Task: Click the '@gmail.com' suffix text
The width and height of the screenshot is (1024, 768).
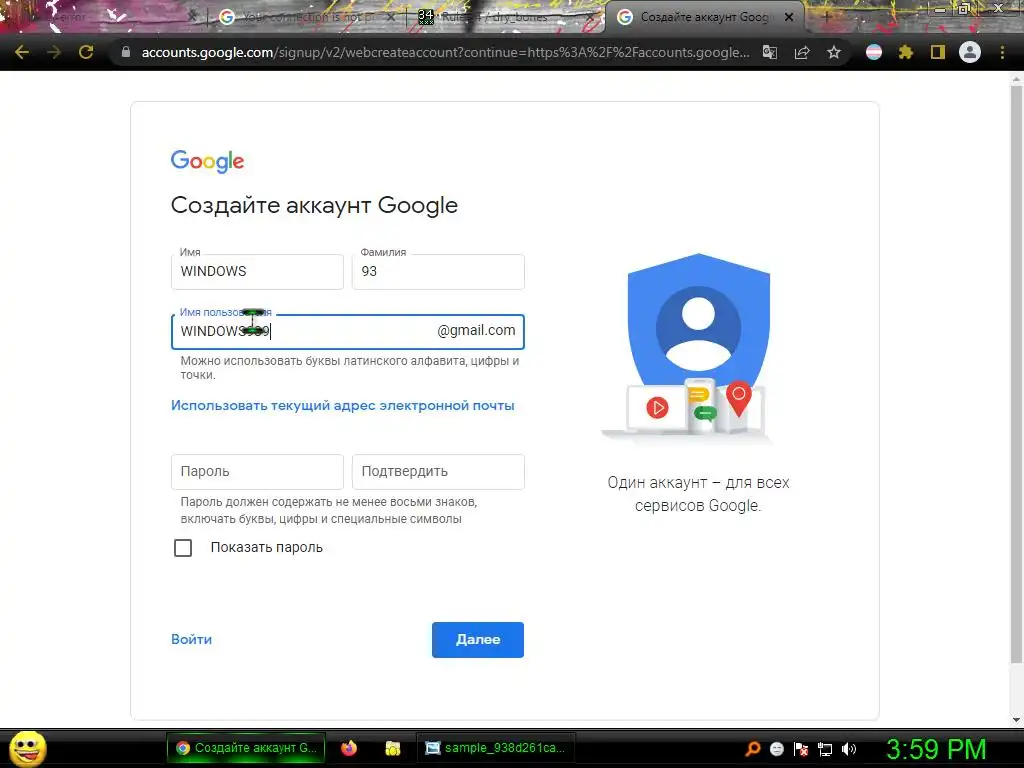Action: click(476, 330)
